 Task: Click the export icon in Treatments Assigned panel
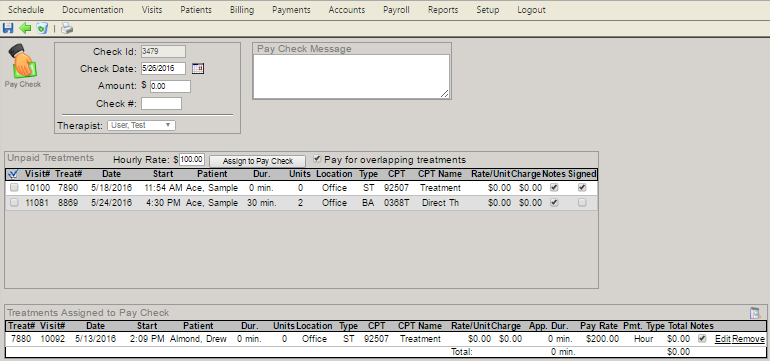[755, 313]
